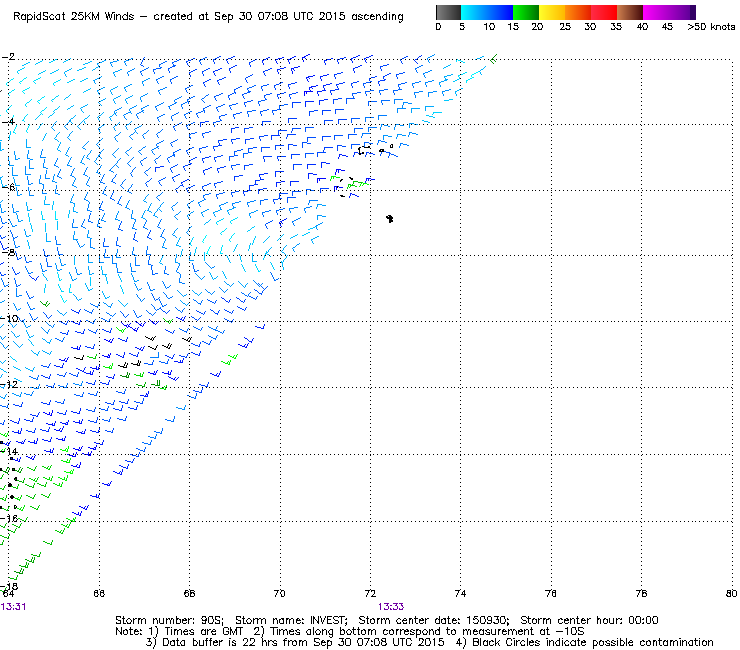740x650 pixels.
Task: Click longitude axis label 70
Action: coord(279,593)
